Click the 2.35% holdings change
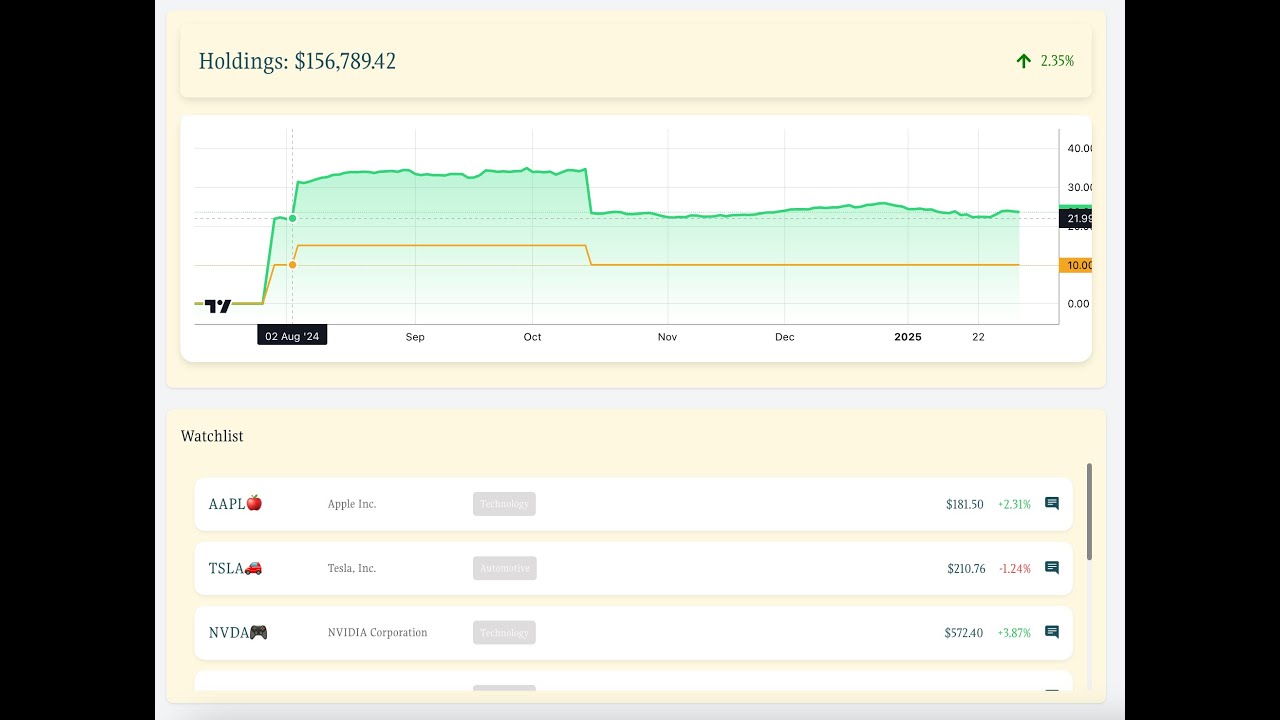 coord(1057,61)
